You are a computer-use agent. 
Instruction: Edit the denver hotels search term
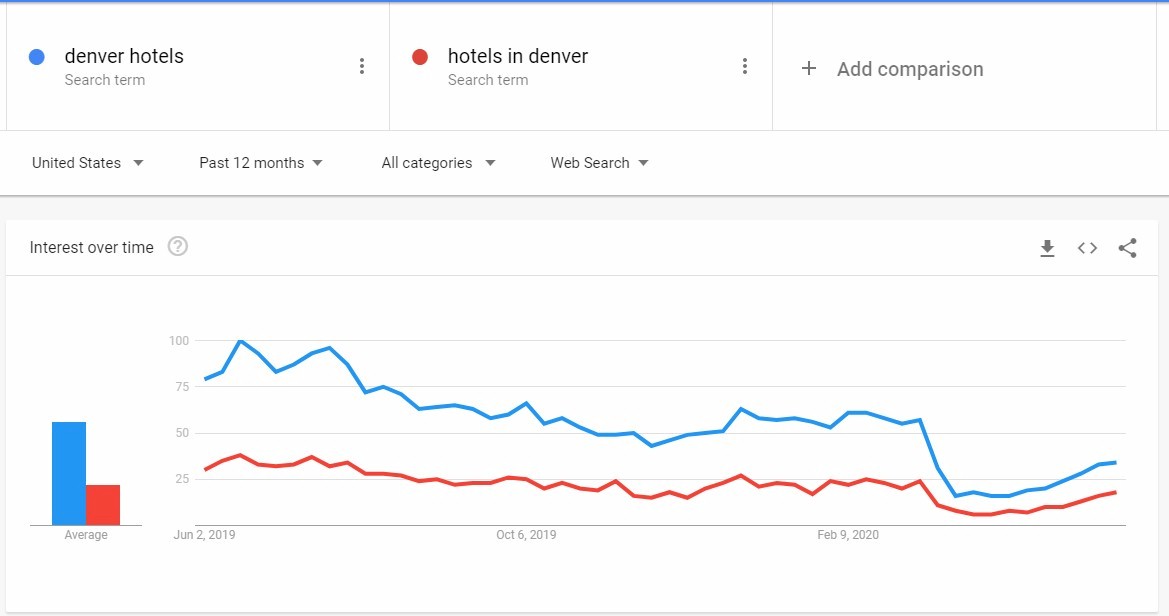[124, 56]
